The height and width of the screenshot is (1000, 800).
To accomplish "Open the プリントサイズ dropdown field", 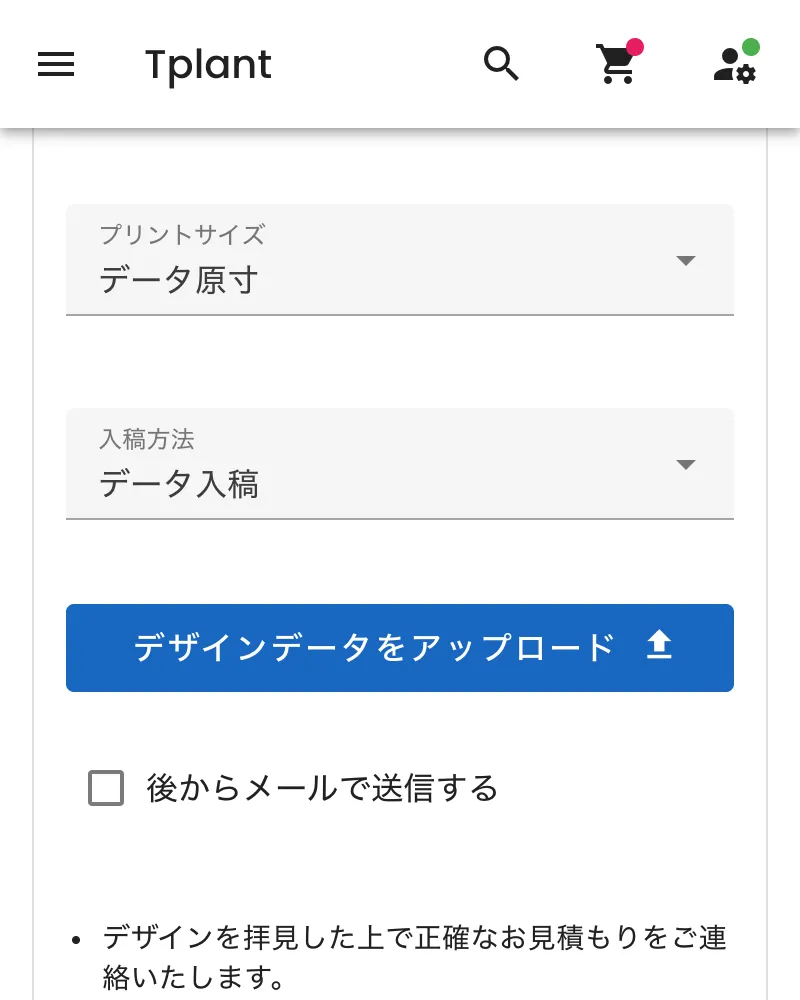I will 400,260.
